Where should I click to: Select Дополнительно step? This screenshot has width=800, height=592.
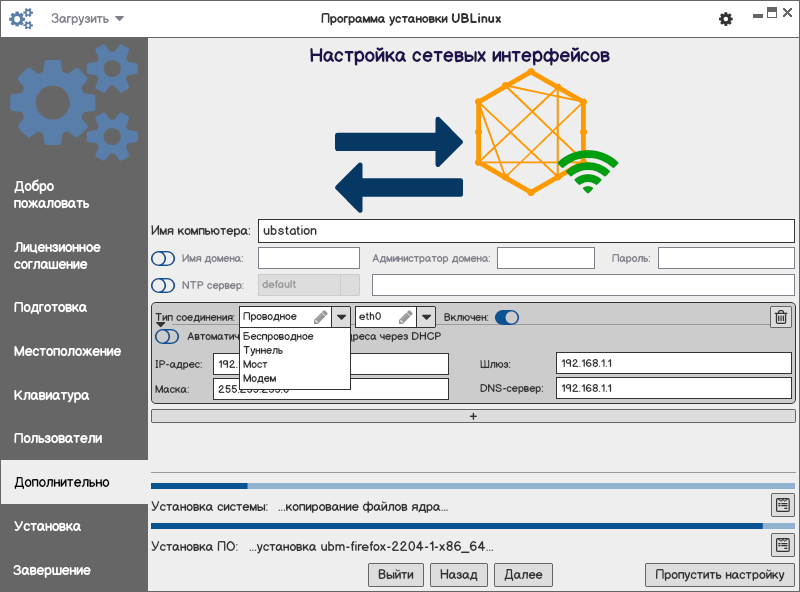74,482
